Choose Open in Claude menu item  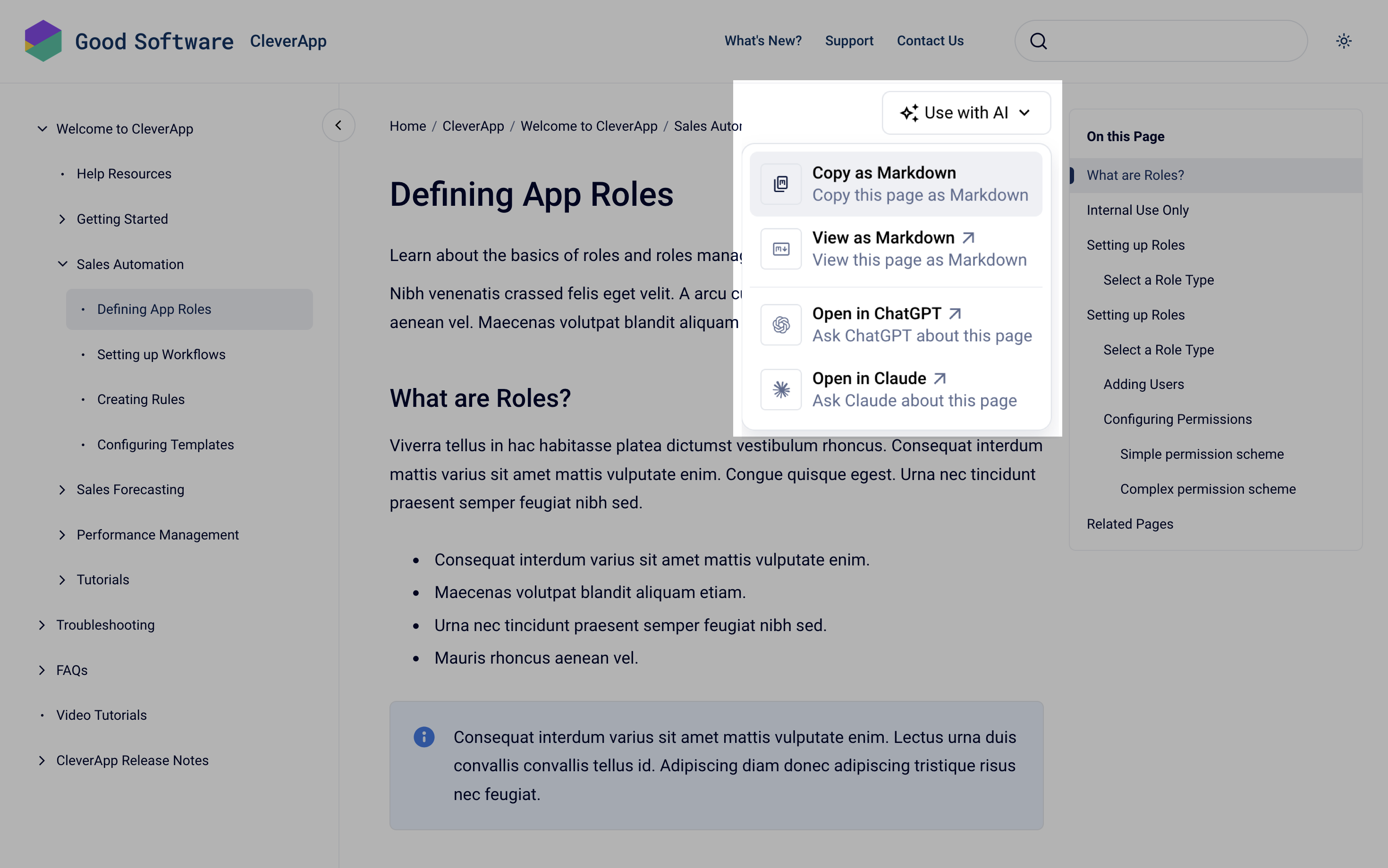896,390
